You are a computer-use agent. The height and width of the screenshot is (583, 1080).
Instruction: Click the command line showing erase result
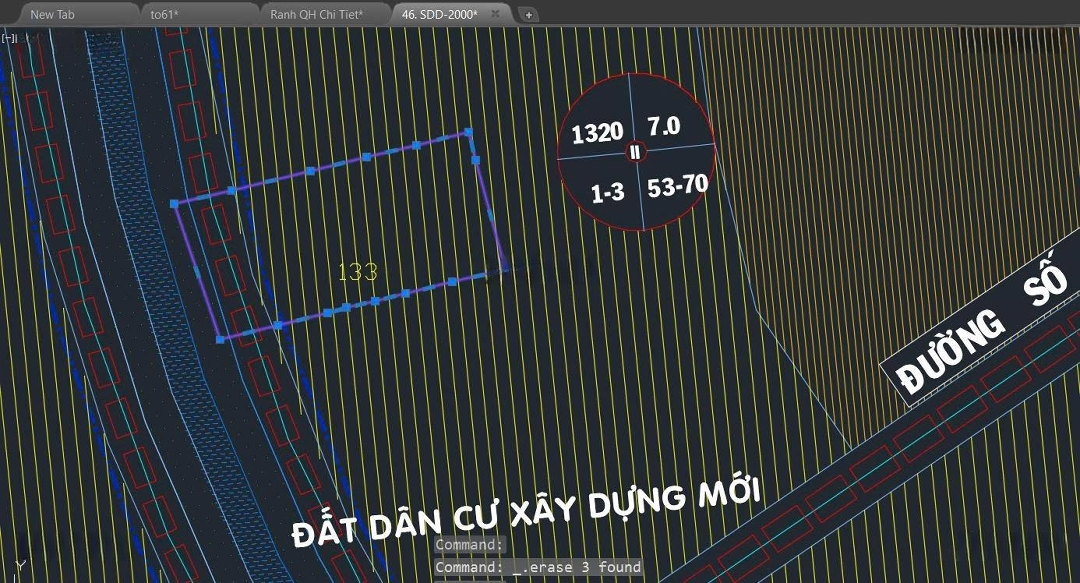[537, 567]
